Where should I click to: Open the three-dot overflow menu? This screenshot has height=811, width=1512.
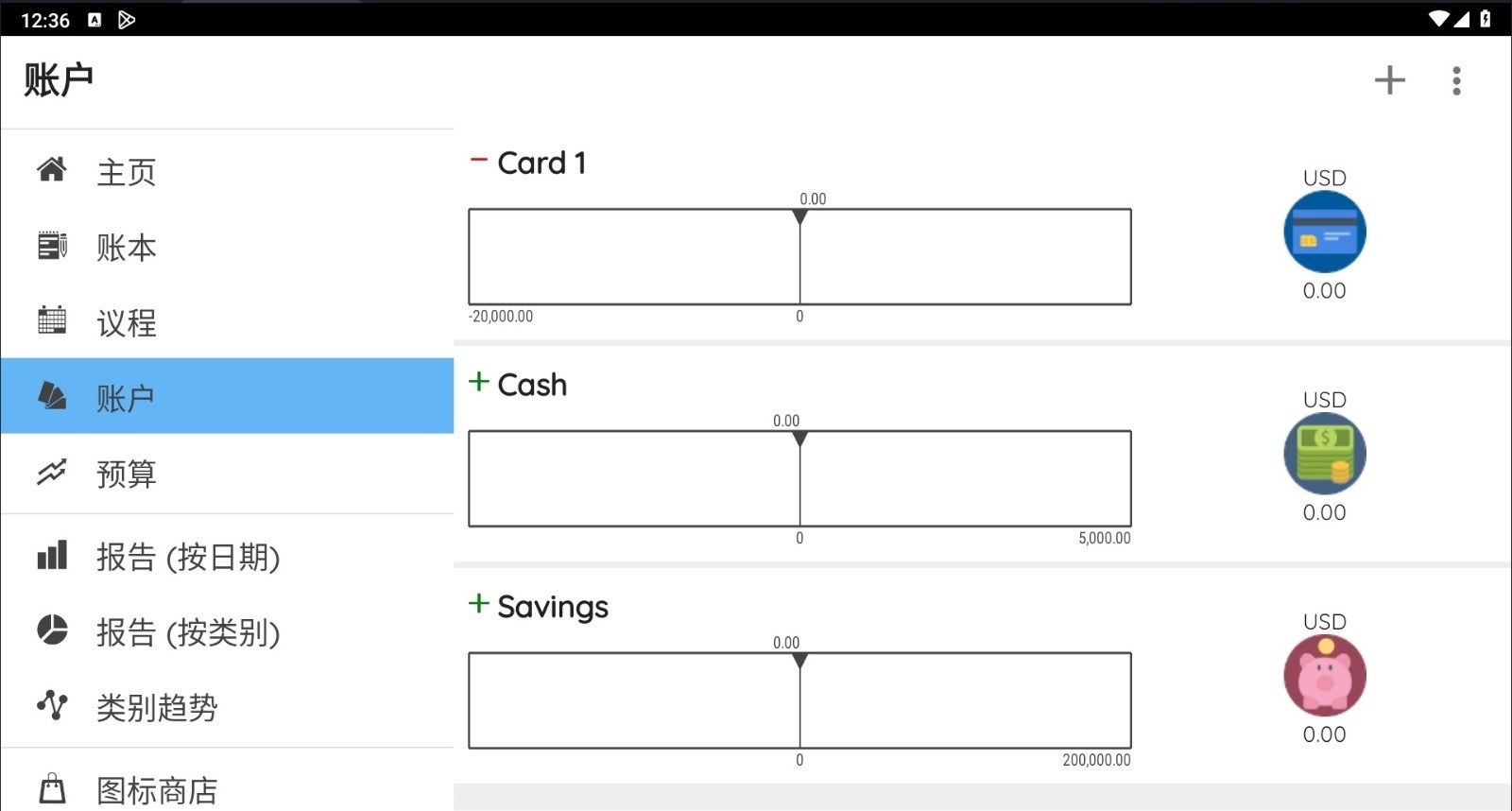tap(1456, 80)
